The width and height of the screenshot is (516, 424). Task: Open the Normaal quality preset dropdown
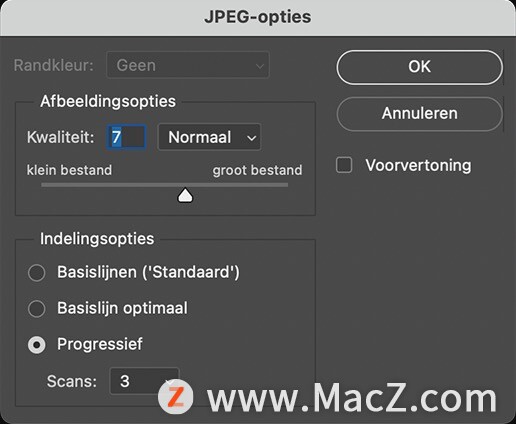[x=209, y=137]
